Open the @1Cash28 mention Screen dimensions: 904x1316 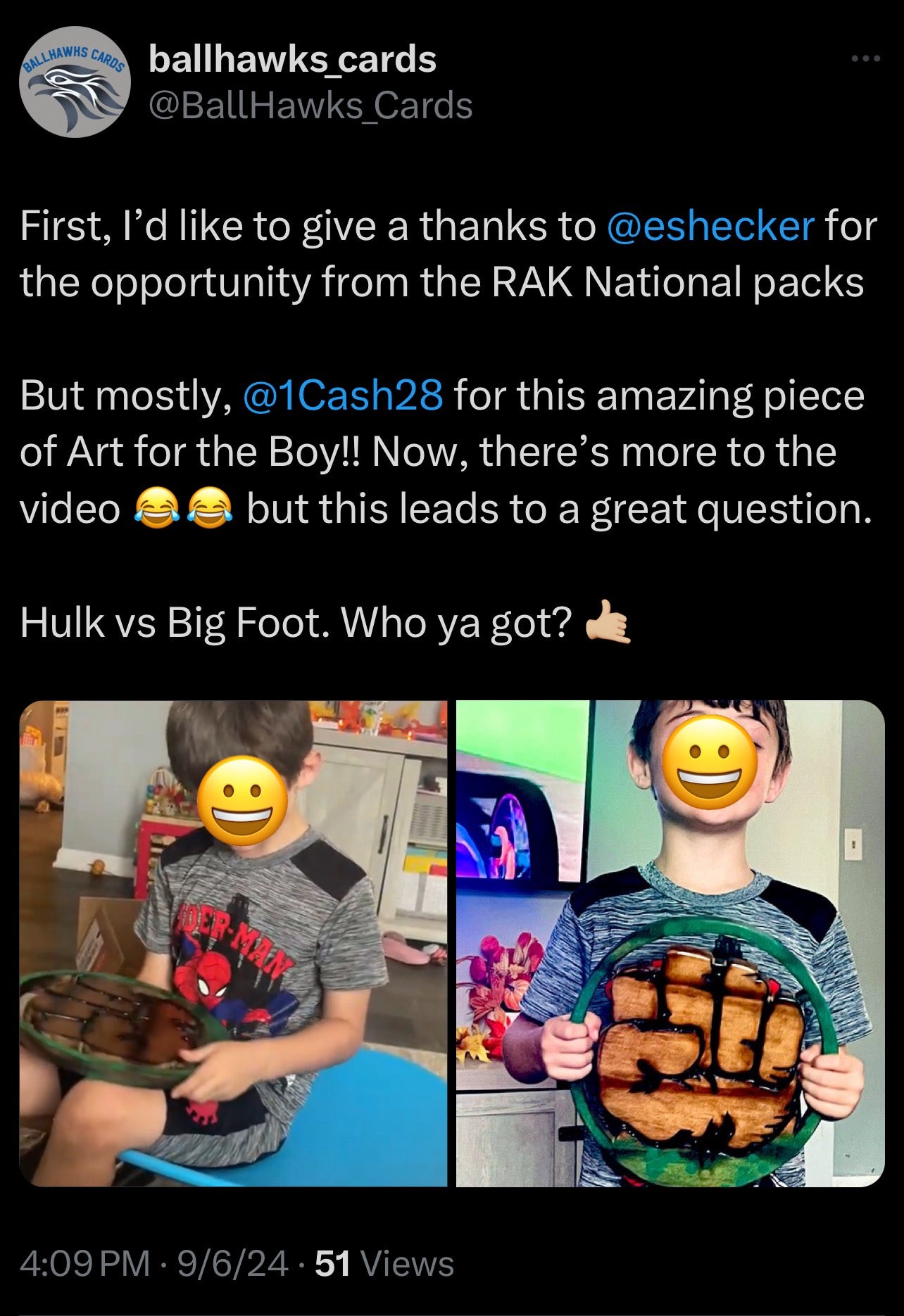coord(343,395)
